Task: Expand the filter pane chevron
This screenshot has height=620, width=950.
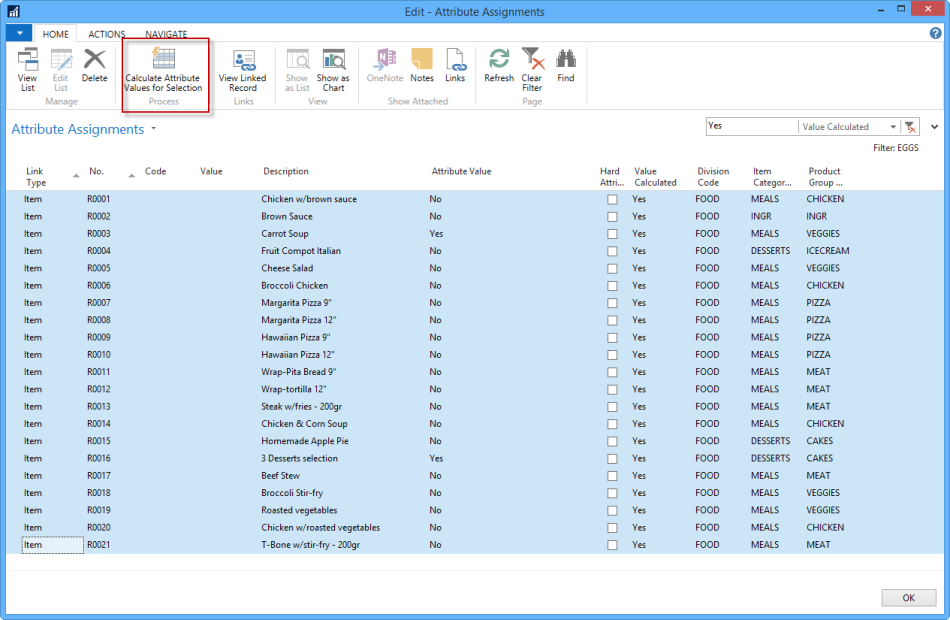Action: point(935,127)
